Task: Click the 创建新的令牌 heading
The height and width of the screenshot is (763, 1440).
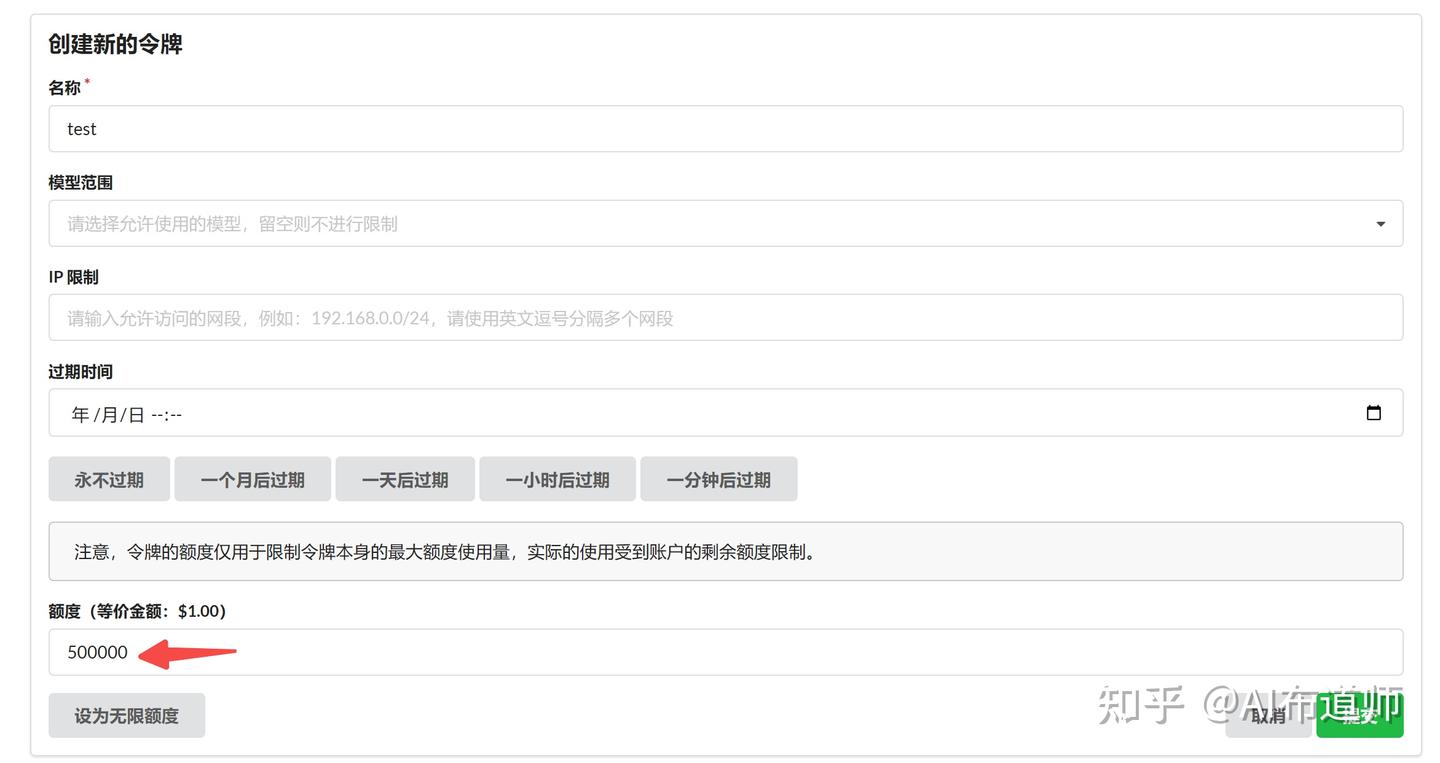Action: click(115, 44)
